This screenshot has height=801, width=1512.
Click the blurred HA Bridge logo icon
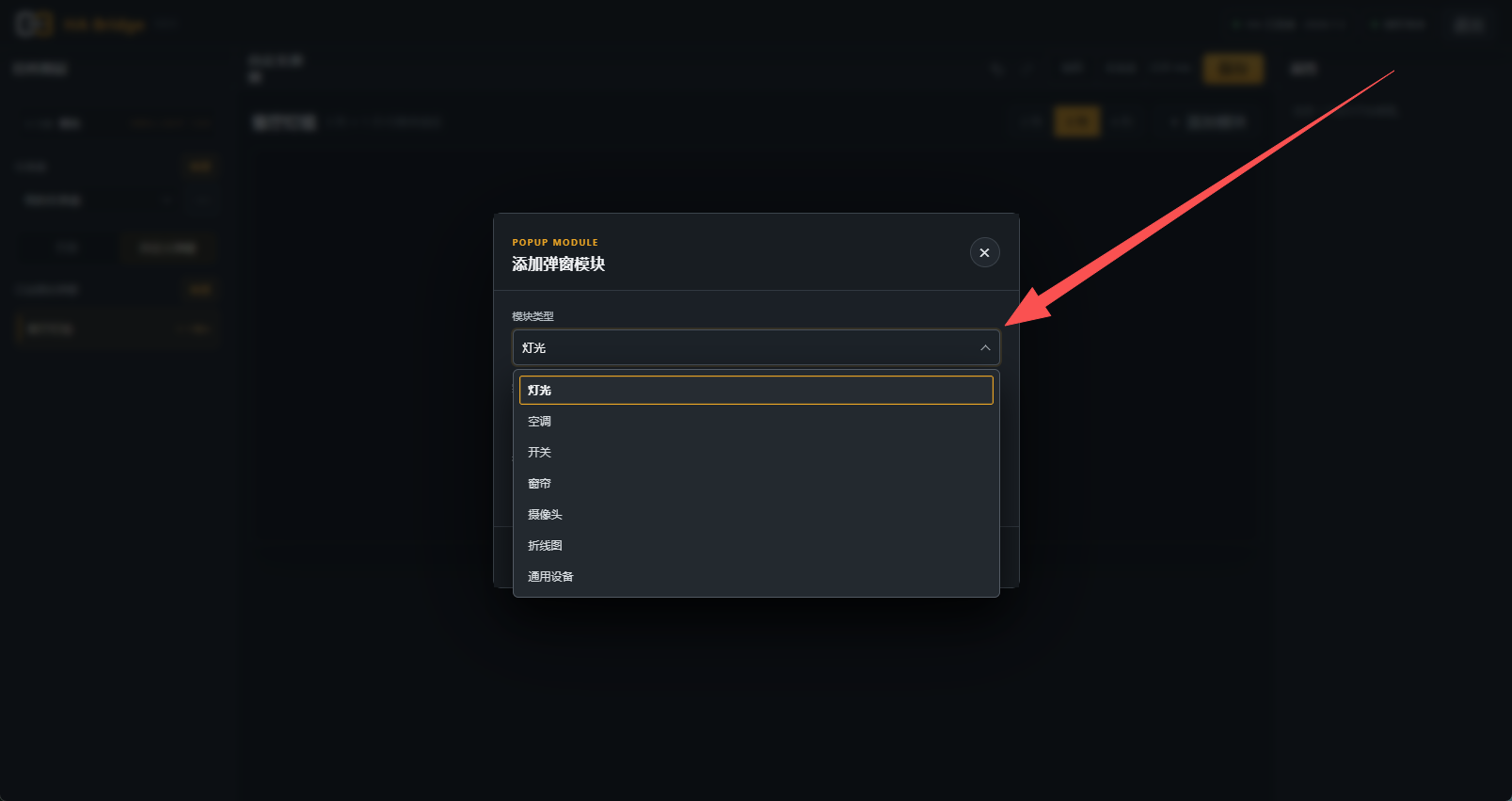click(34, 24)
